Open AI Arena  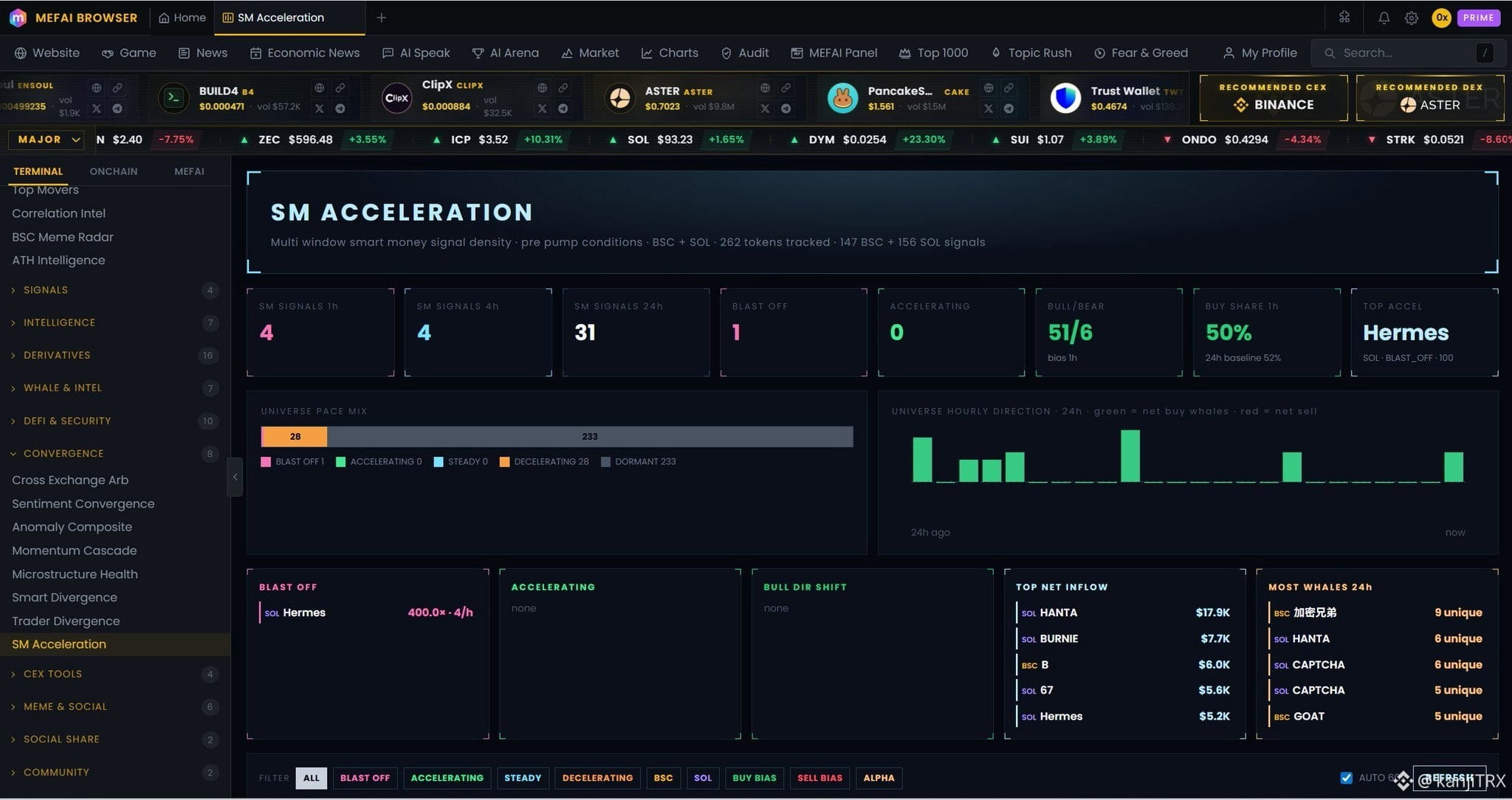point(506,53)
